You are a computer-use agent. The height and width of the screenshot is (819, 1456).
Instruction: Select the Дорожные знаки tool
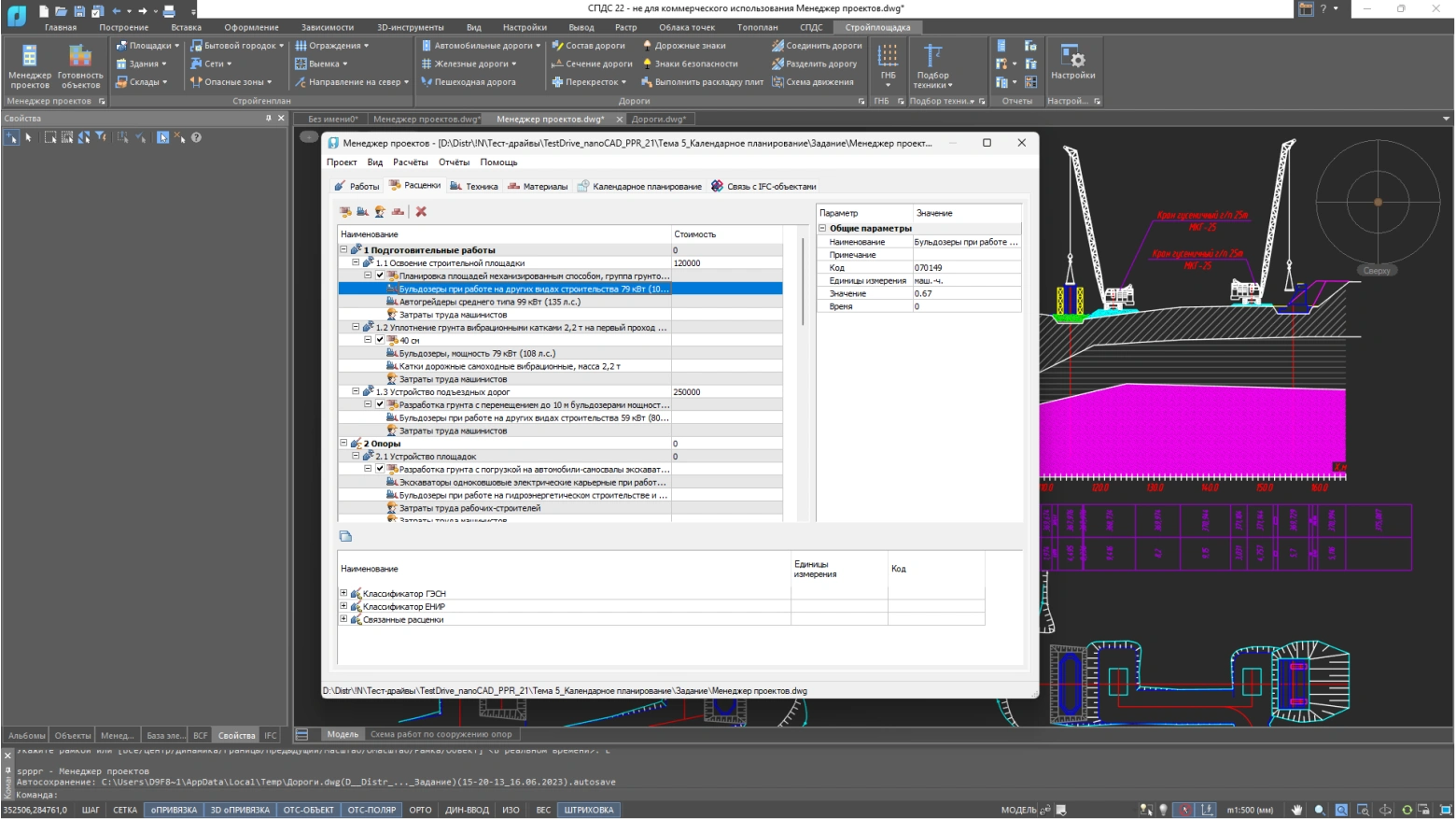pos(689,45)
